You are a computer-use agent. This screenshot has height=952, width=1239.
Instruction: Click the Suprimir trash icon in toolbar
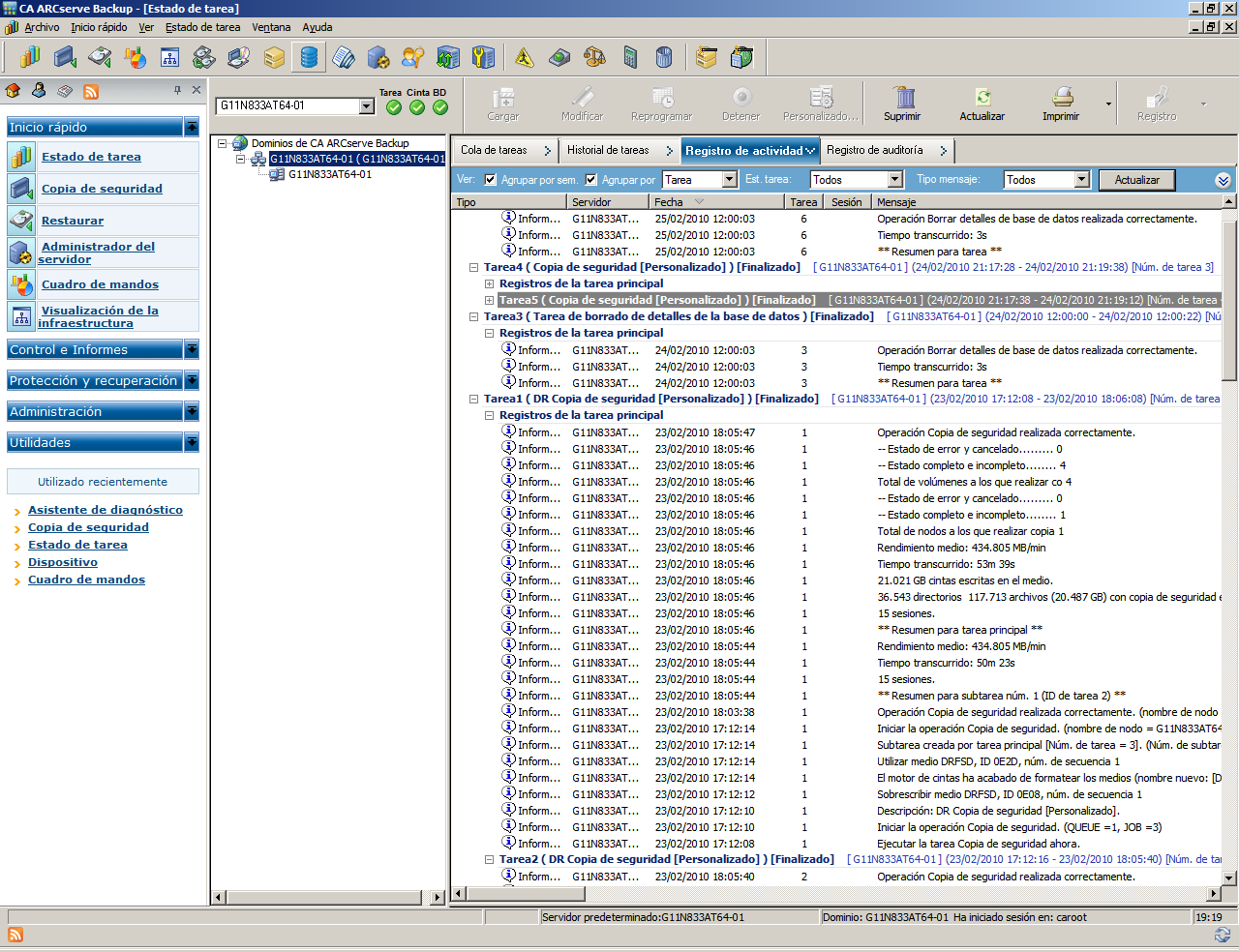click(902, 101)
